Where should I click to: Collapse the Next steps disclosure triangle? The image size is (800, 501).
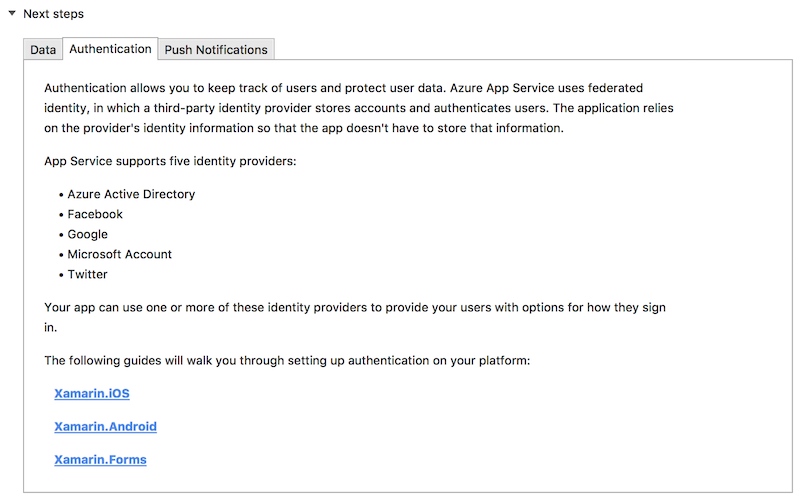point(12,14)
